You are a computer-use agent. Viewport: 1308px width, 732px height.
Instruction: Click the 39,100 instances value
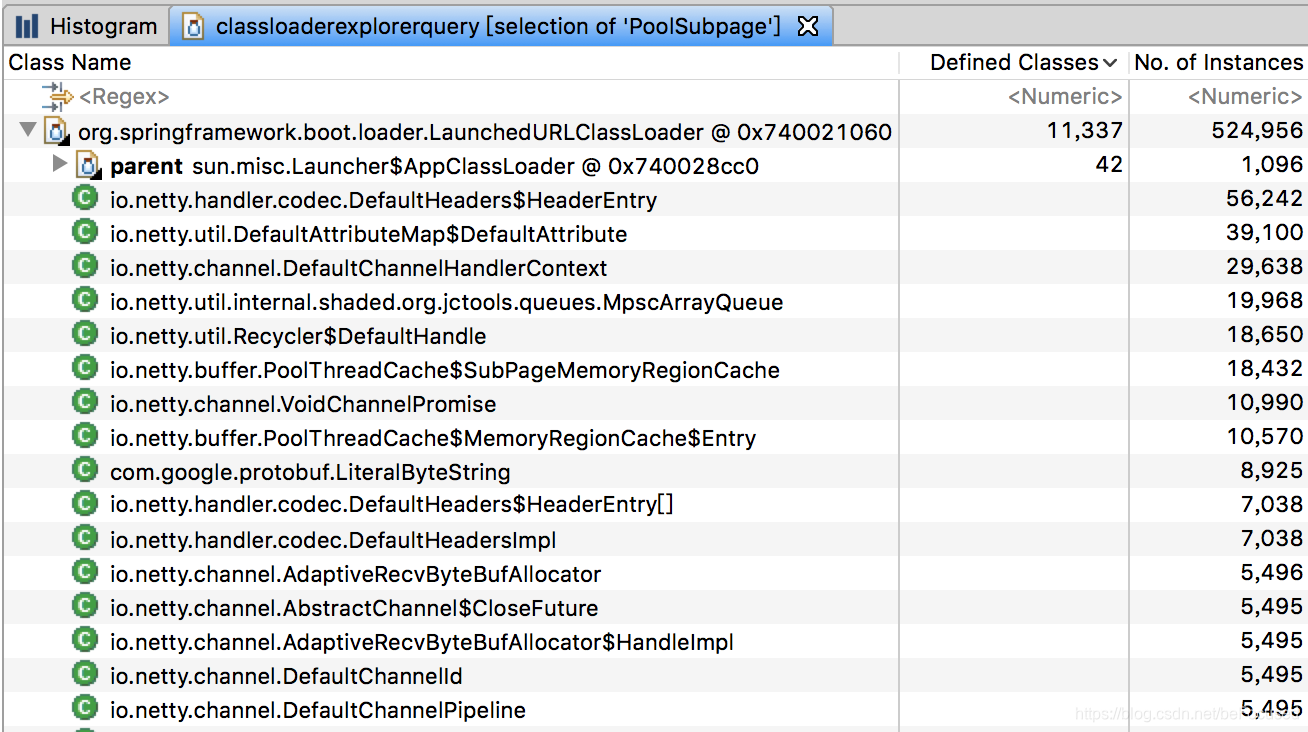tap(1264, 233)
